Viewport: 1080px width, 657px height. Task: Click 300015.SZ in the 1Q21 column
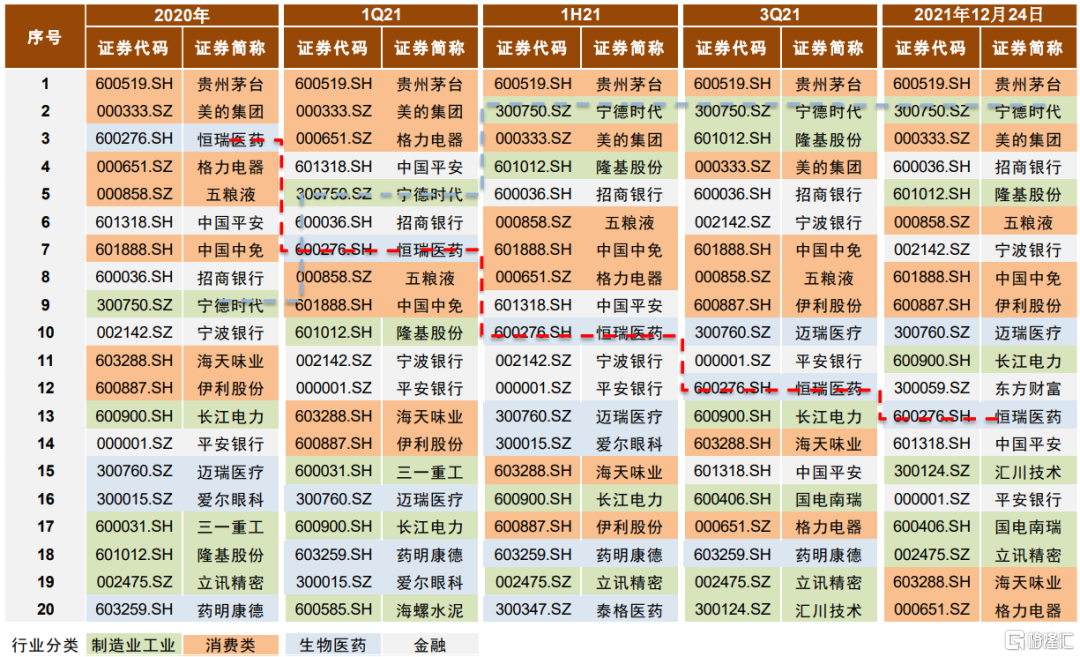[333, 582]
